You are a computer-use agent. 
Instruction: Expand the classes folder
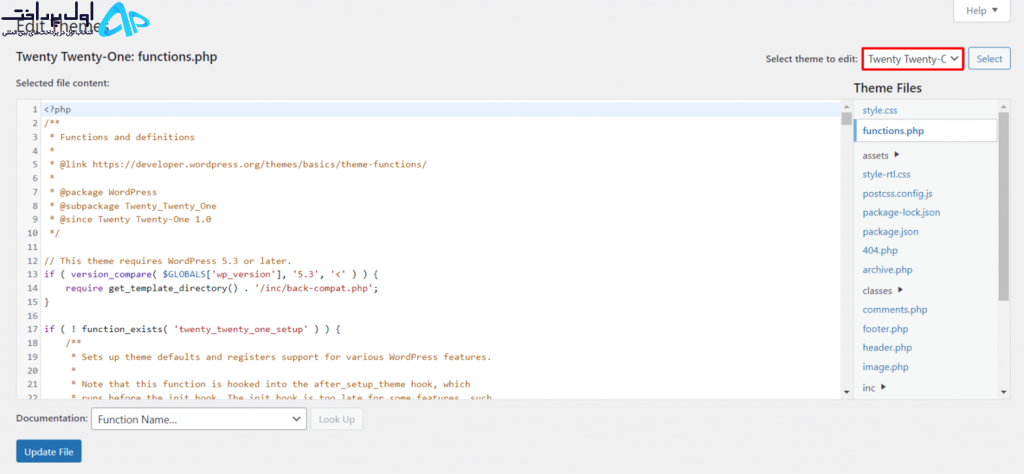[x=883, y=290]
